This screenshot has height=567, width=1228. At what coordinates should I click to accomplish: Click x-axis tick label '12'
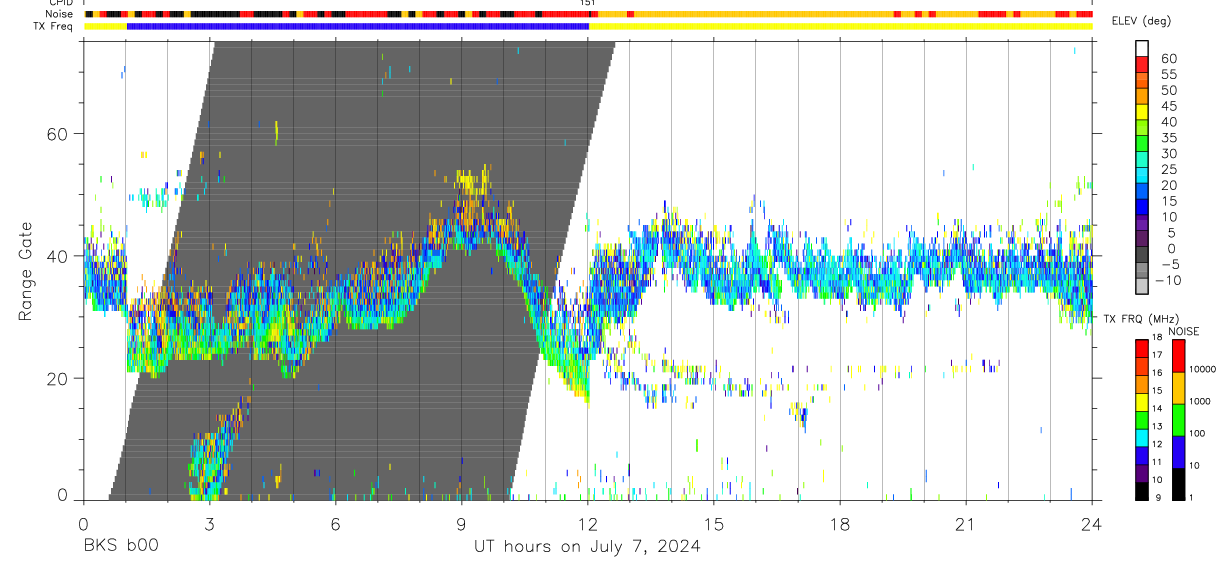point(588,524)
